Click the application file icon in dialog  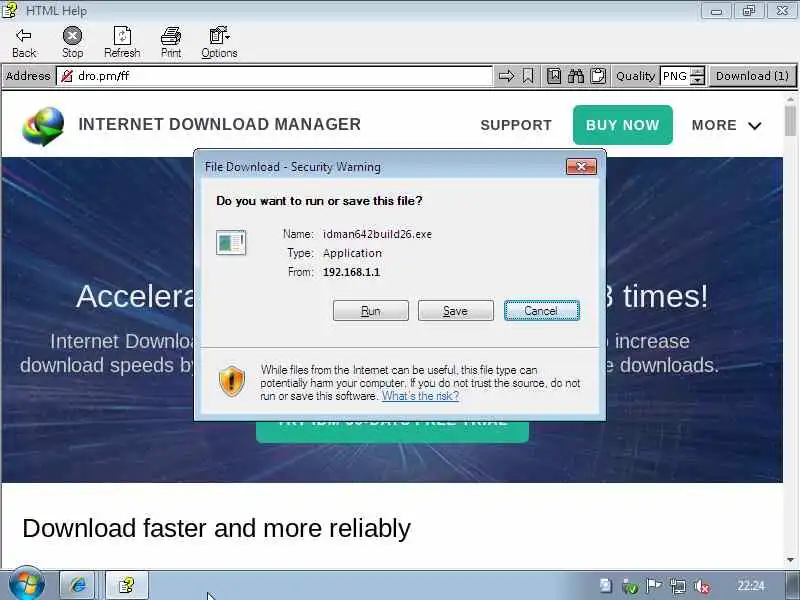tap(231, 242)
